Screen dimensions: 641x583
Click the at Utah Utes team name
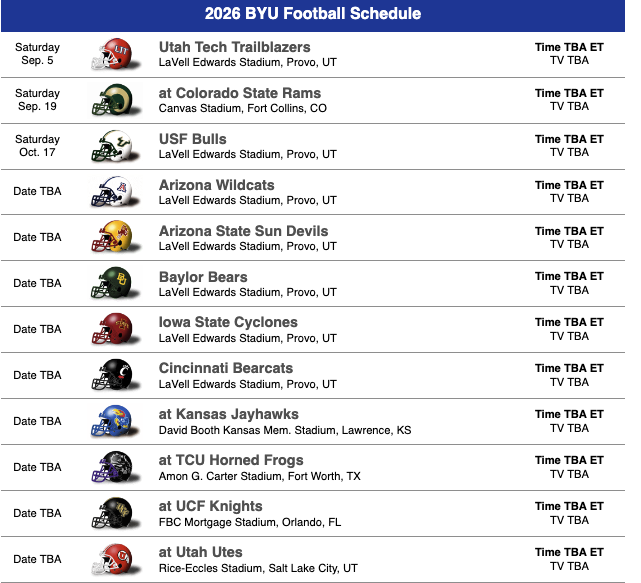pyautogui.click(x=200, y=552)
